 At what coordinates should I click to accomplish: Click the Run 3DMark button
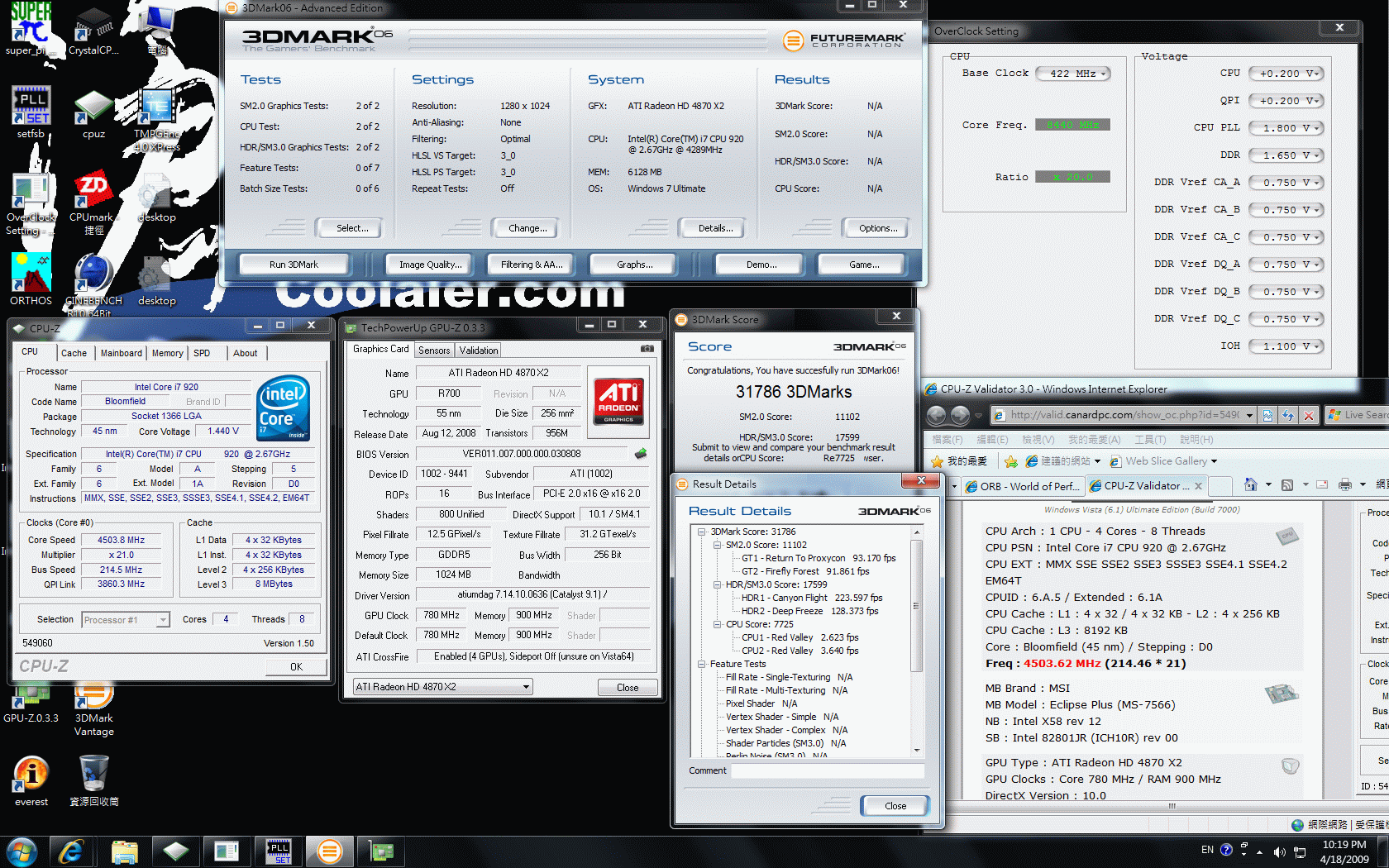click(x=294, y=265)
